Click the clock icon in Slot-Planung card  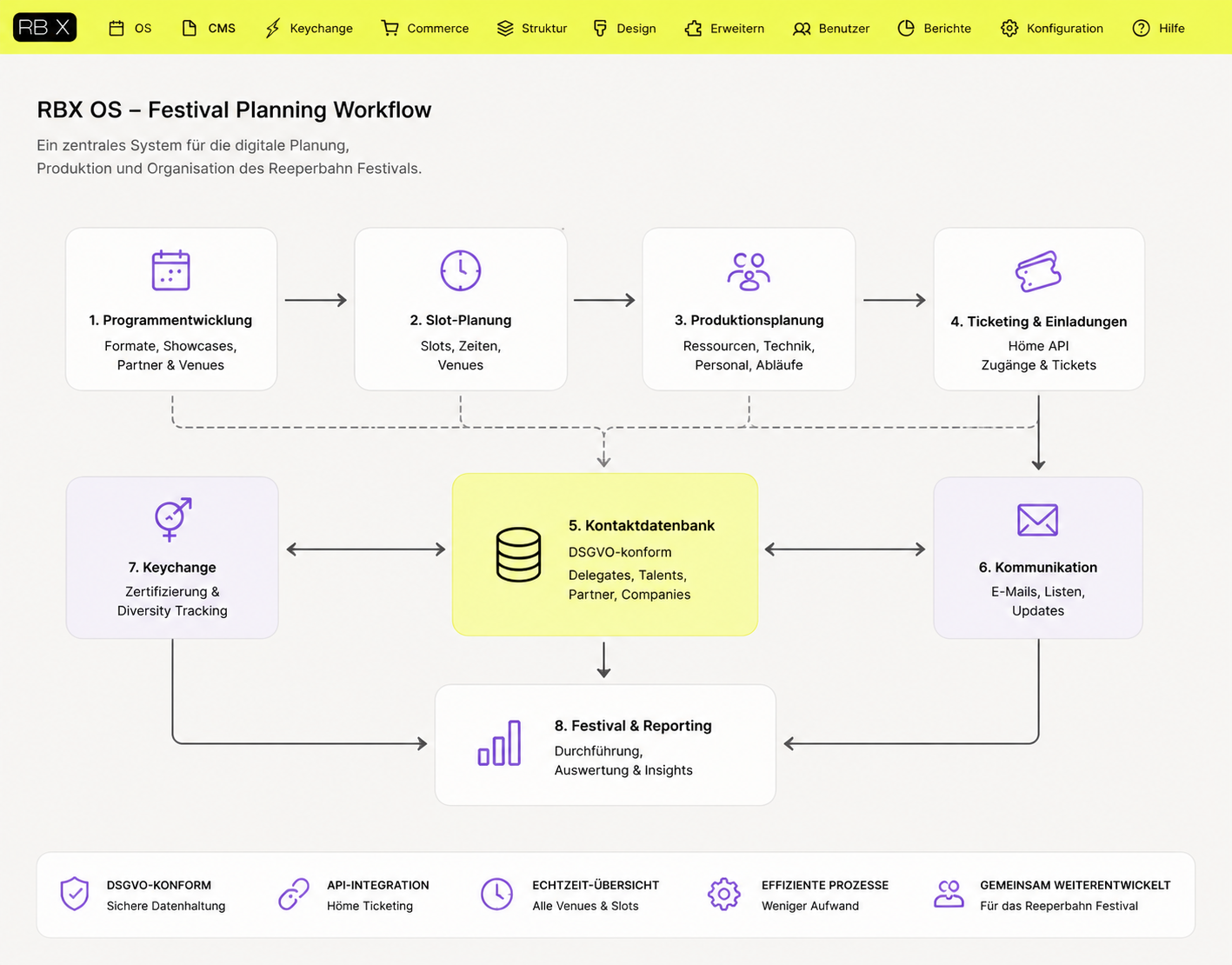tap(461, 270)
